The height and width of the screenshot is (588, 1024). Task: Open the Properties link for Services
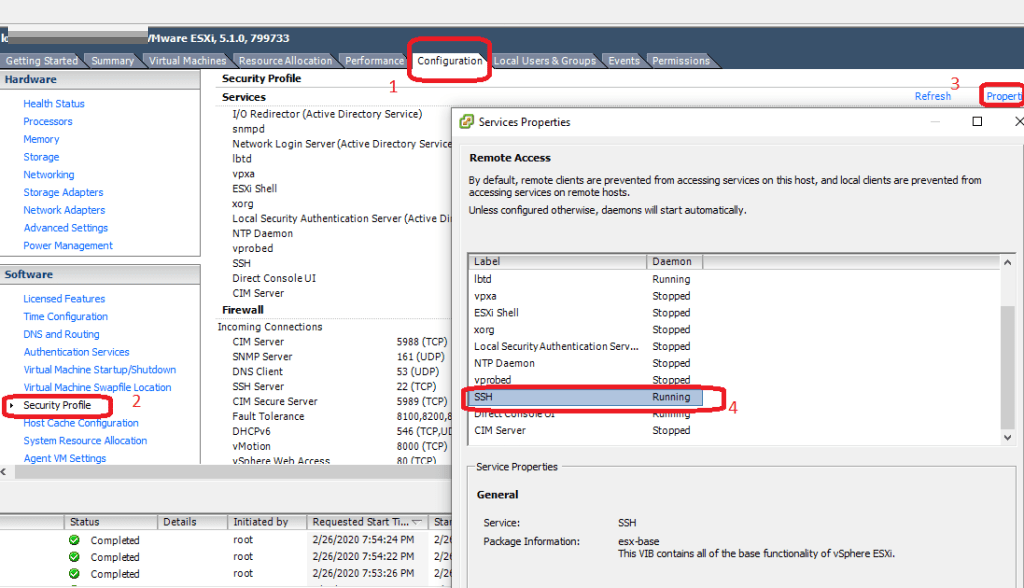1005,96
